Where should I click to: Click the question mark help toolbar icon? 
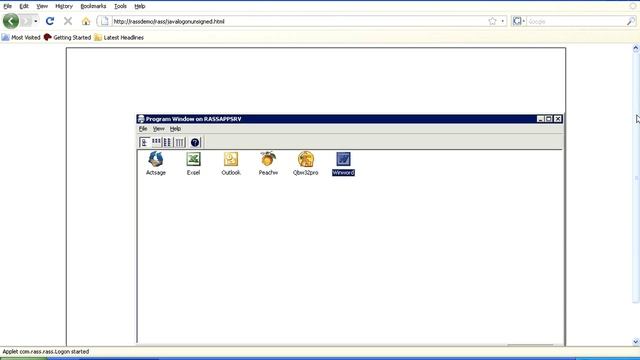coord(195,142)
